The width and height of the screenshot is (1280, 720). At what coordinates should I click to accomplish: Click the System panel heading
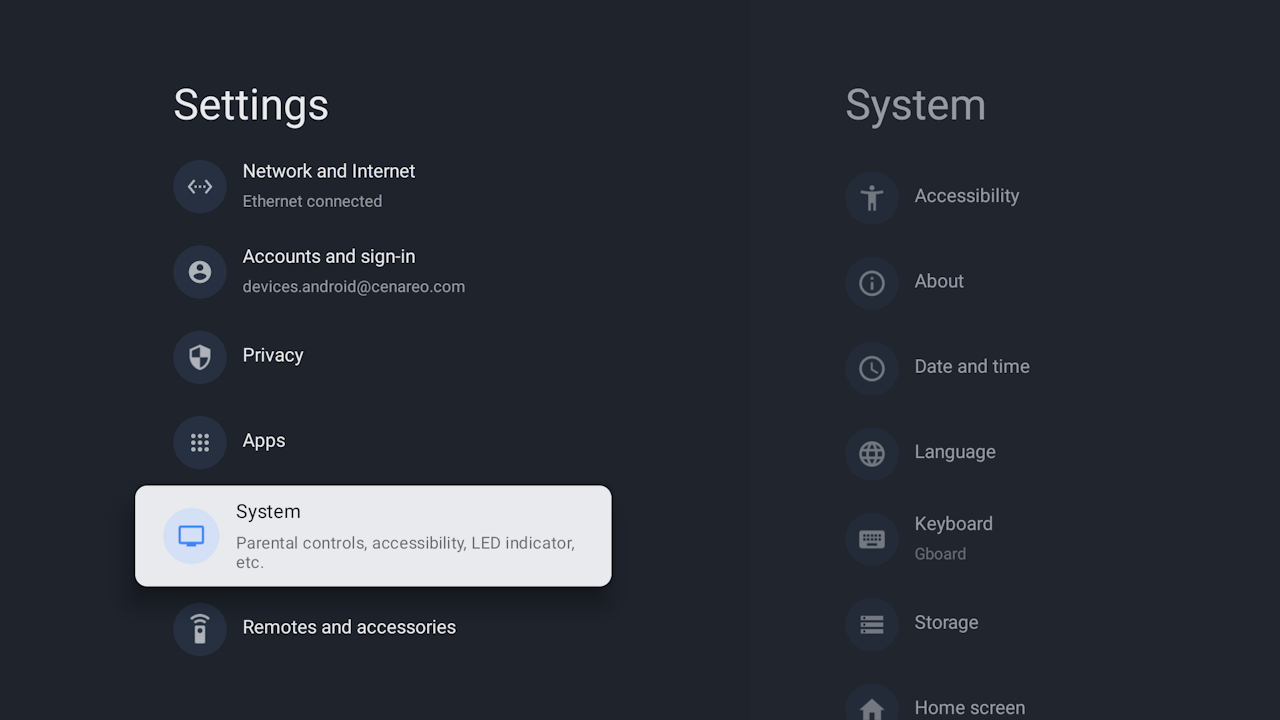point(916,105)
